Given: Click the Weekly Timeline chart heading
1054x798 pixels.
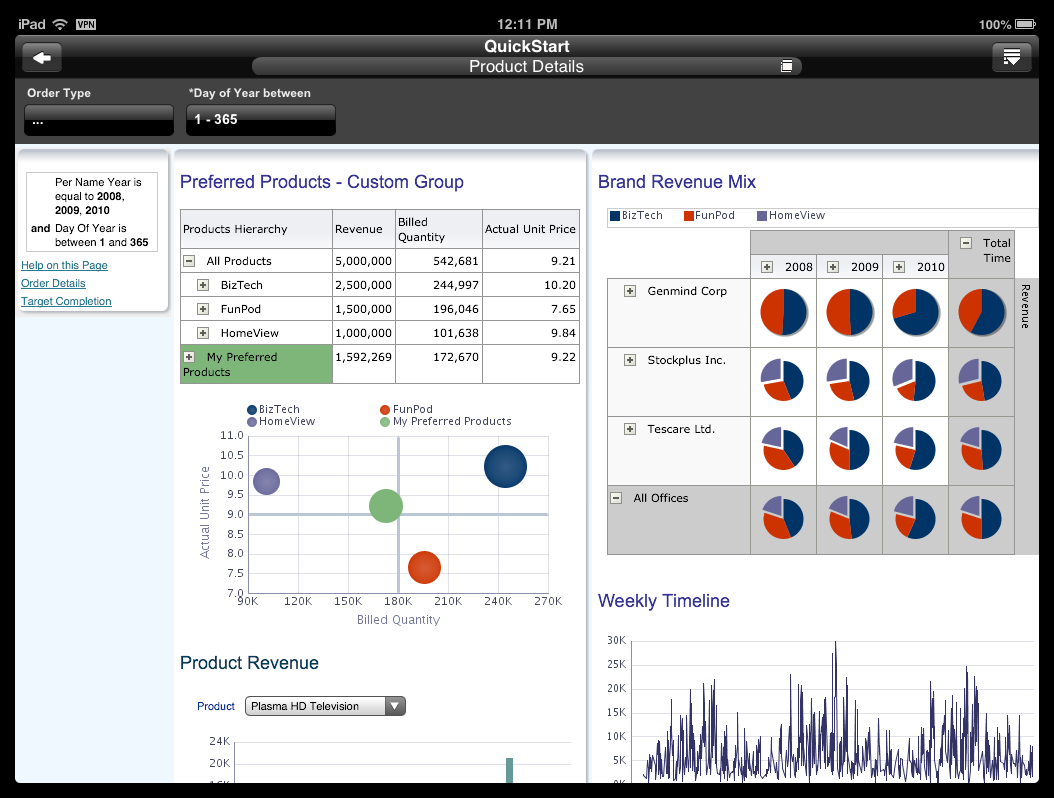Looking at the screenshot, I should point(663,601).
